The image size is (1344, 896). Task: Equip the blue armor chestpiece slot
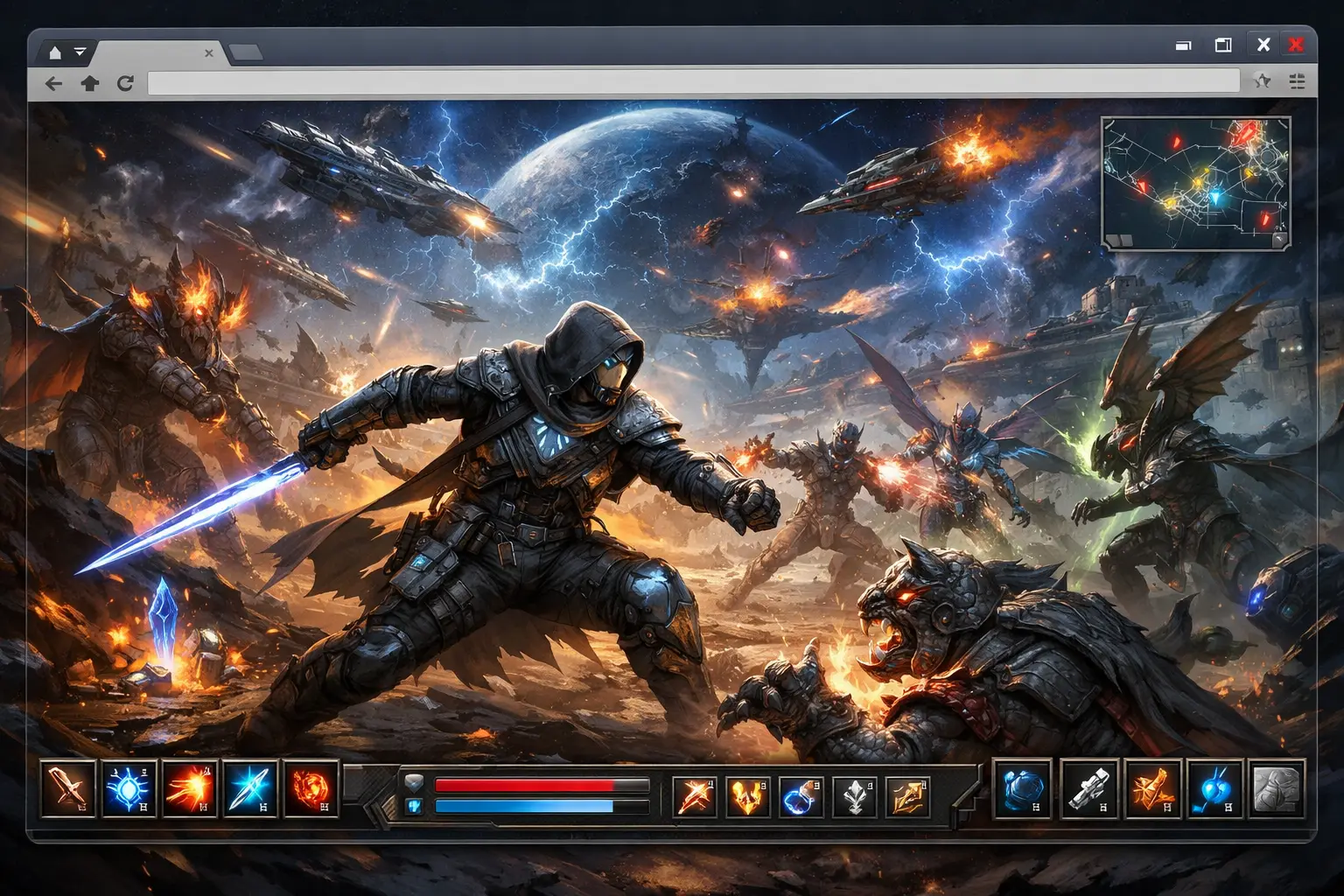(x=1023, y=788)
